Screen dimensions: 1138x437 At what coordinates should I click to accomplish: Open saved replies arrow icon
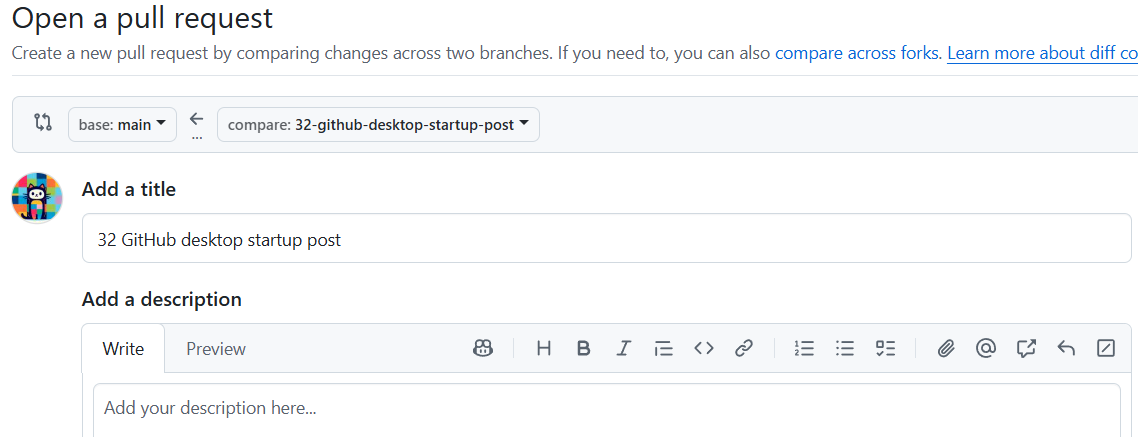[x=1065, y=349]
